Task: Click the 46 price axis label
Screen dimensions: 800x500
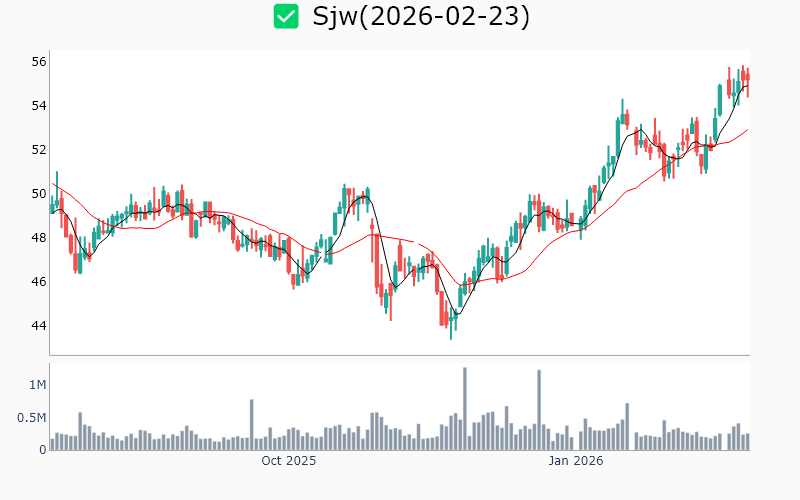Action: (x=38, y=281)
